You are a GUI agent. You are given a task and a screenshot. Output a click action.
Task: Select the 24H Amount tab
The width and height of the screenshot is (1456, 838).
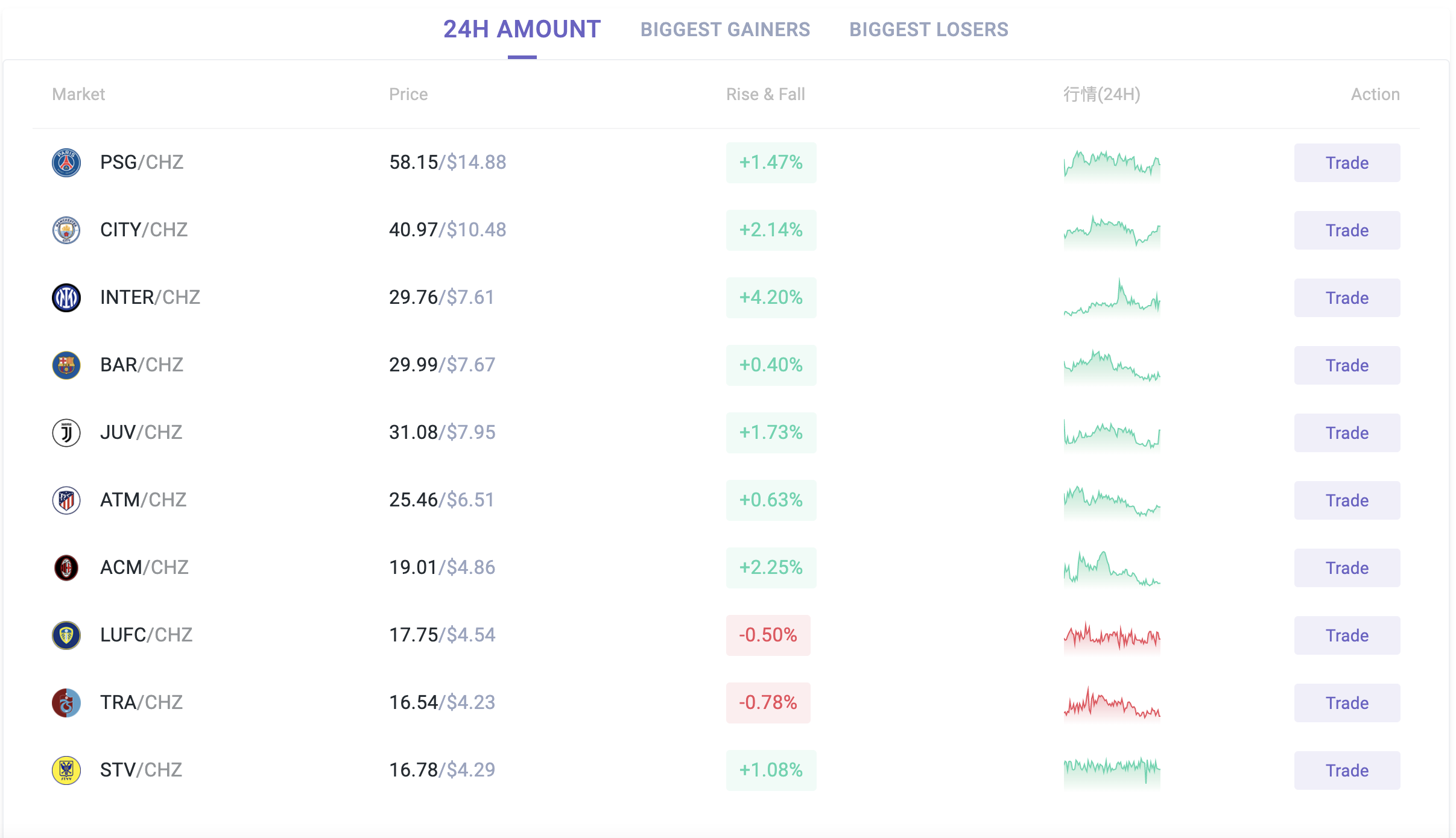click(522, 30)
